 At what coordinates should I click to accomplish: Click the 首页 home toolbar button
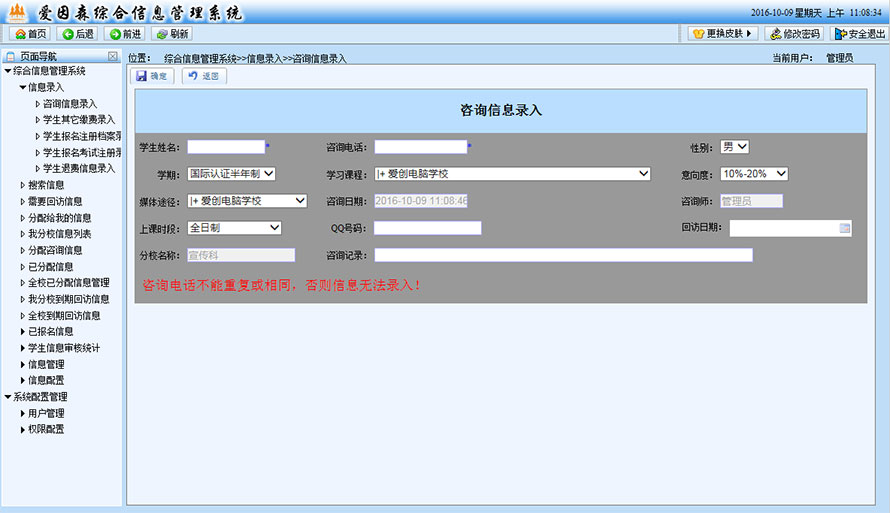coord(29,34)
